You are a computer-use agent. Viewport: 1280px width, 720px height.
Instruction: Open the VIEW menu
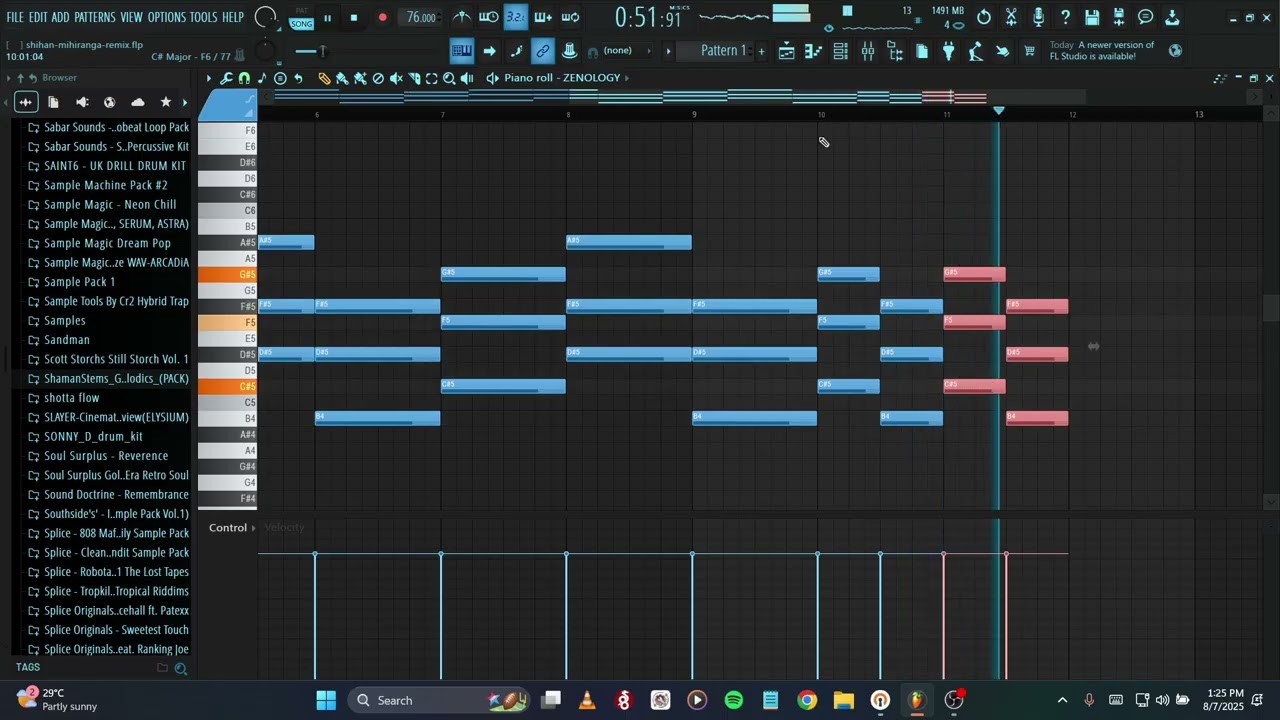click(x=131, y=17)
